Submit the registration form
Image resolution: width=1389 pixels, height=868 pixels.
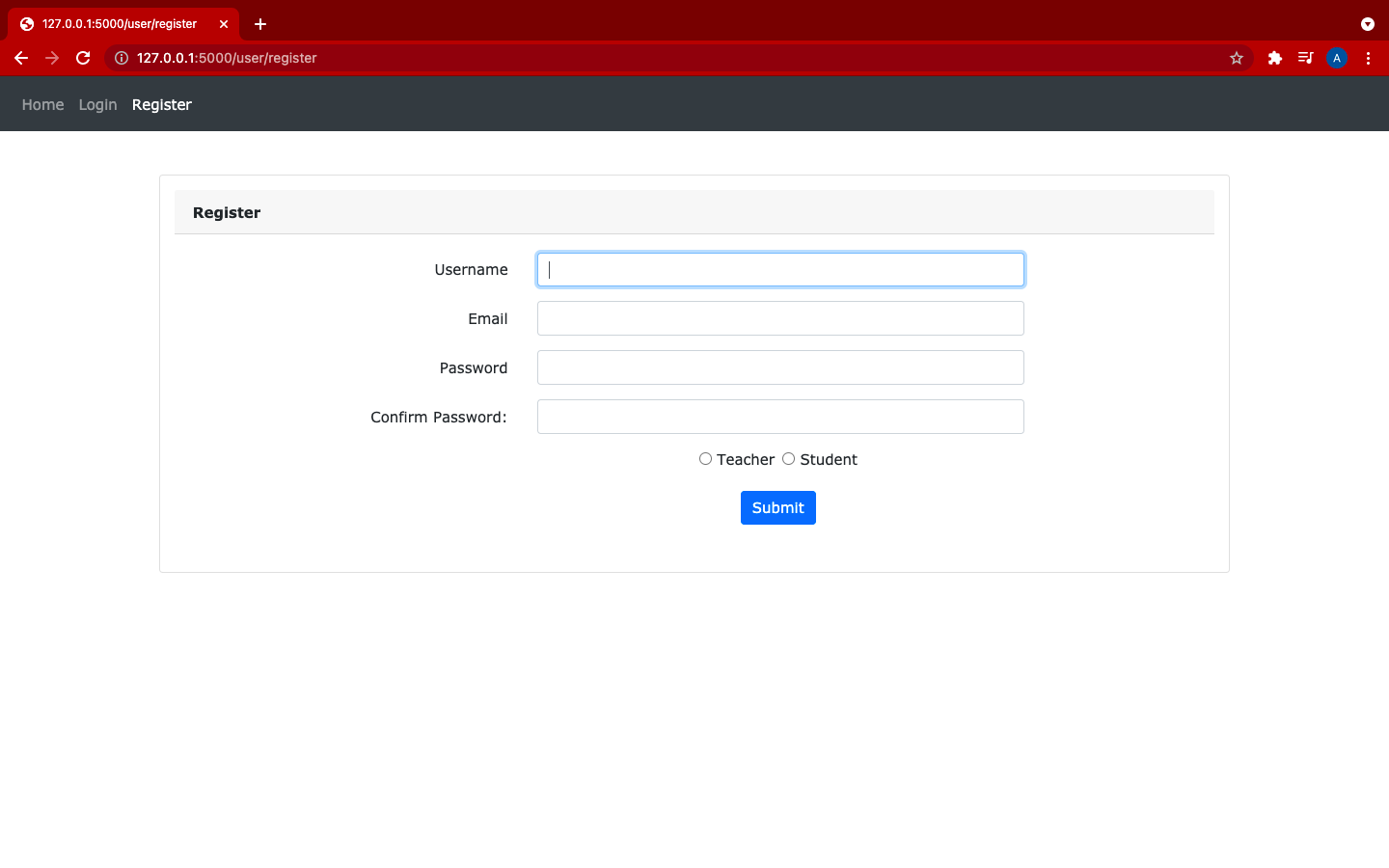tap(778, 507)
